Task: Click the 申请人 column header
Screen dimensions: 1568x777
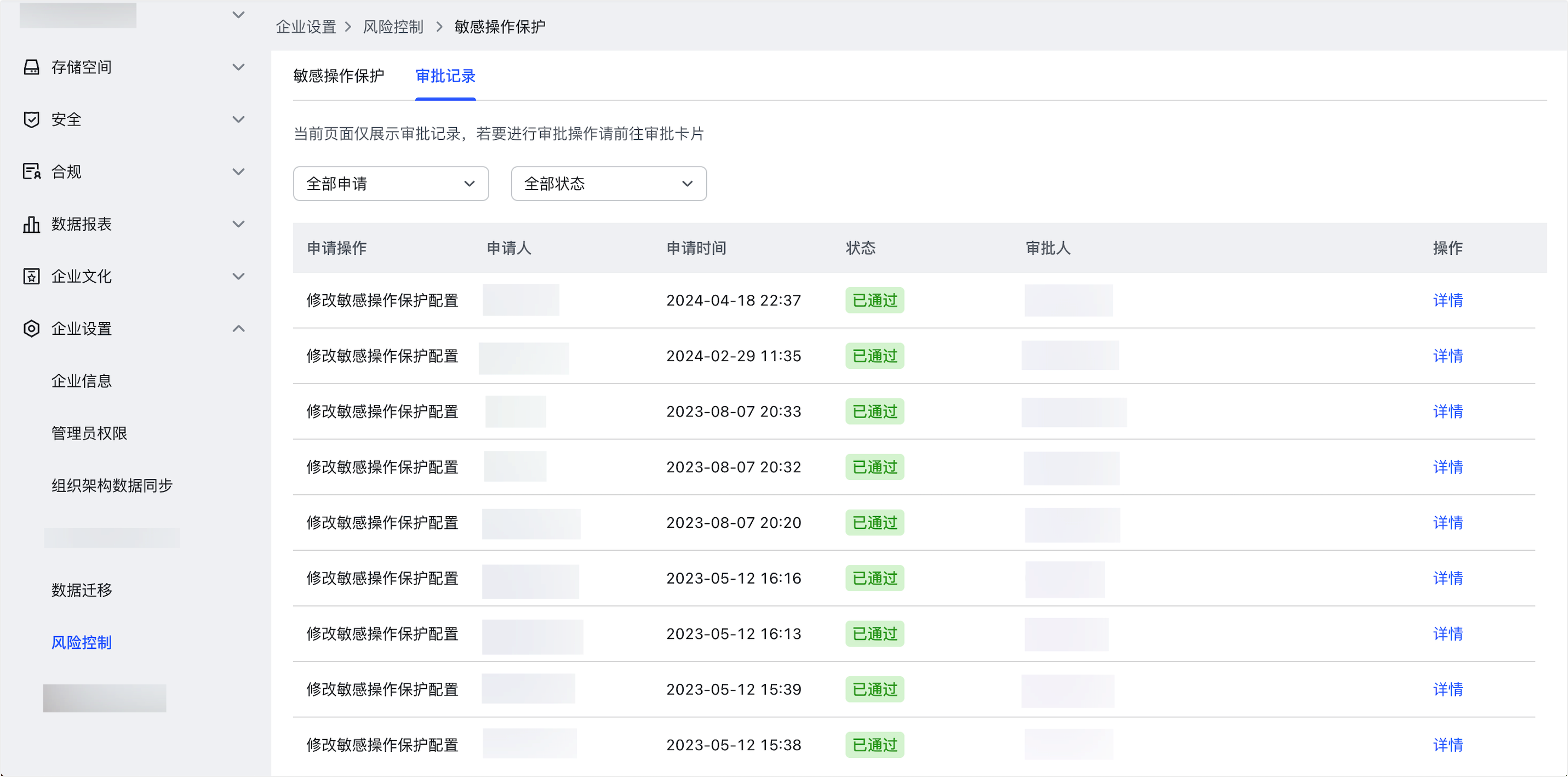Action: (509, 248)
